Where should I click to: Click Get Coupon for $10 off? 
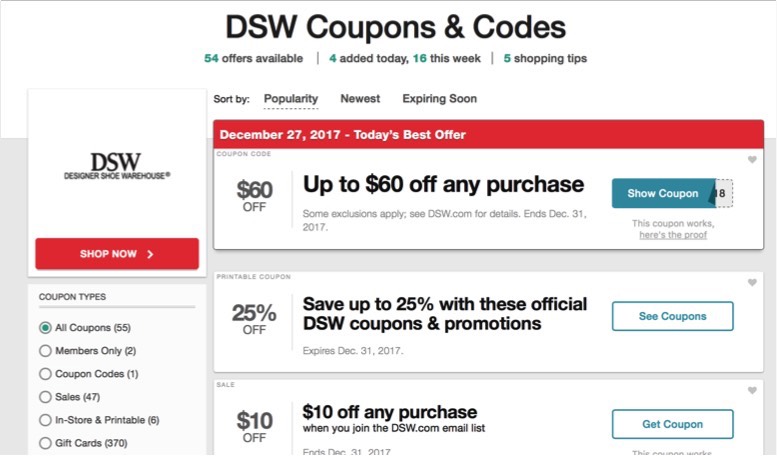tap(672, 424)
